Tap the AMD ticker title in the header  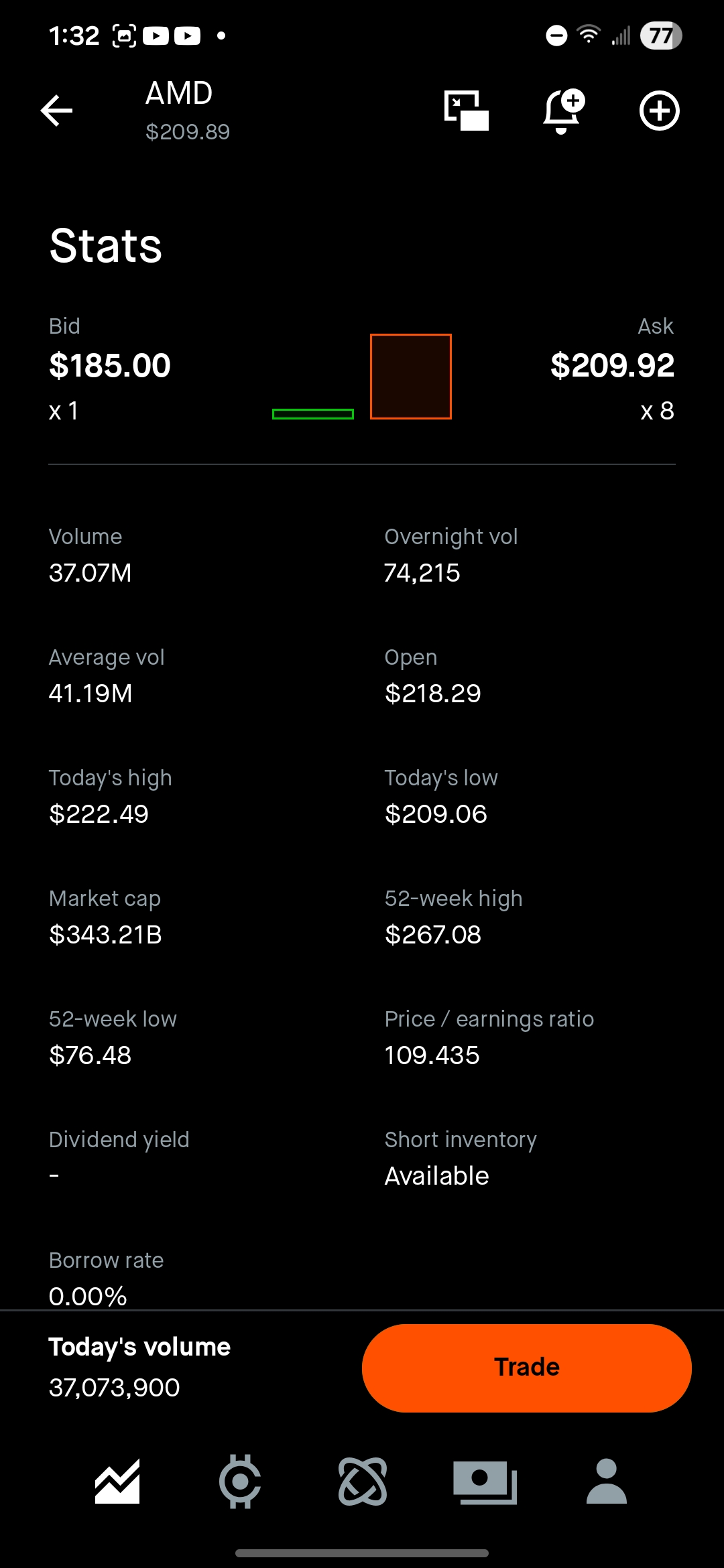click(179, 93)
